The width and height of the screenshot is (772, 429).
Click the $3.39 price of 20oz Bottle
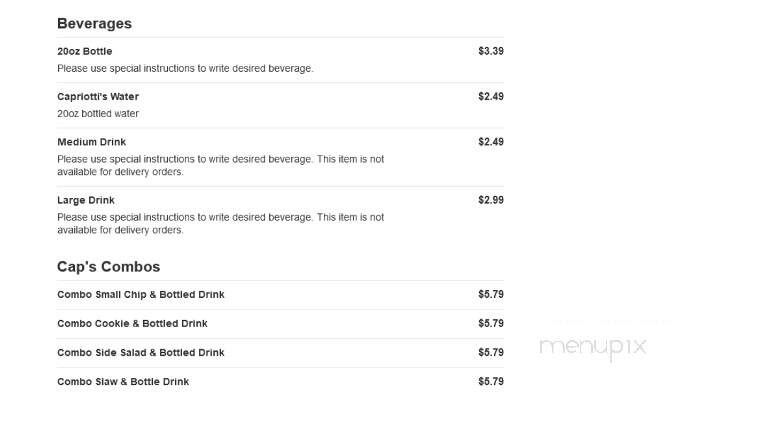pyautogui.click(x=491, y=51)
